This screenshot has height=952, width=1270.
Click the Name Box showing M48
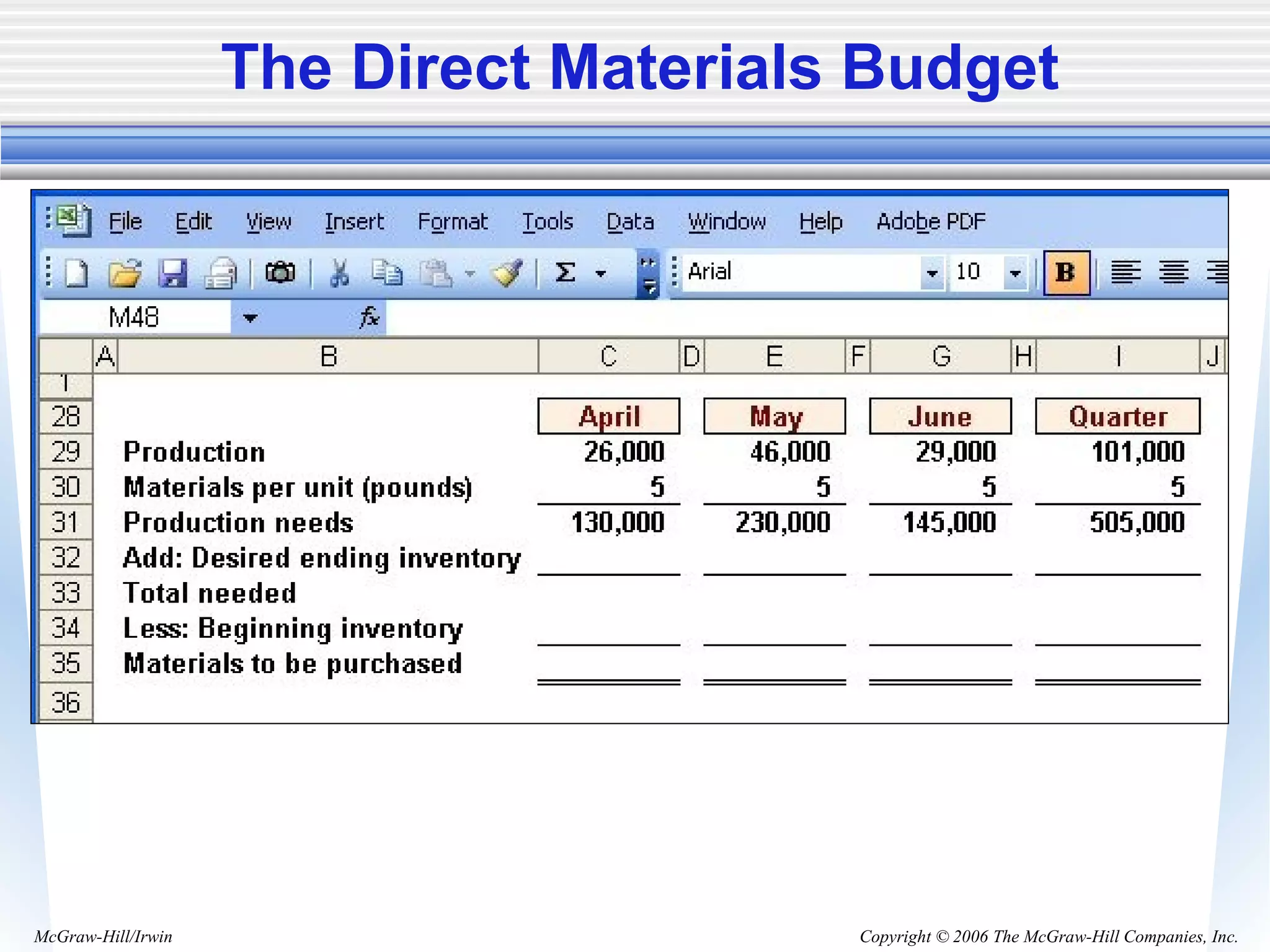[135, 317]
